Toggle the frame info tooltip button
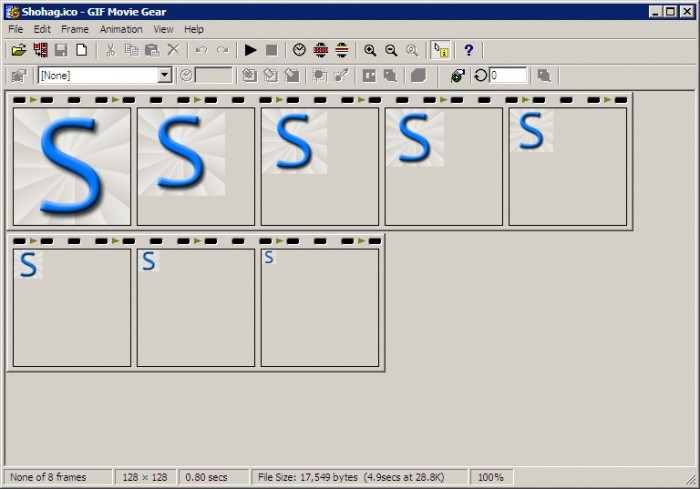The image size is (700, 489). click(440, 50)
